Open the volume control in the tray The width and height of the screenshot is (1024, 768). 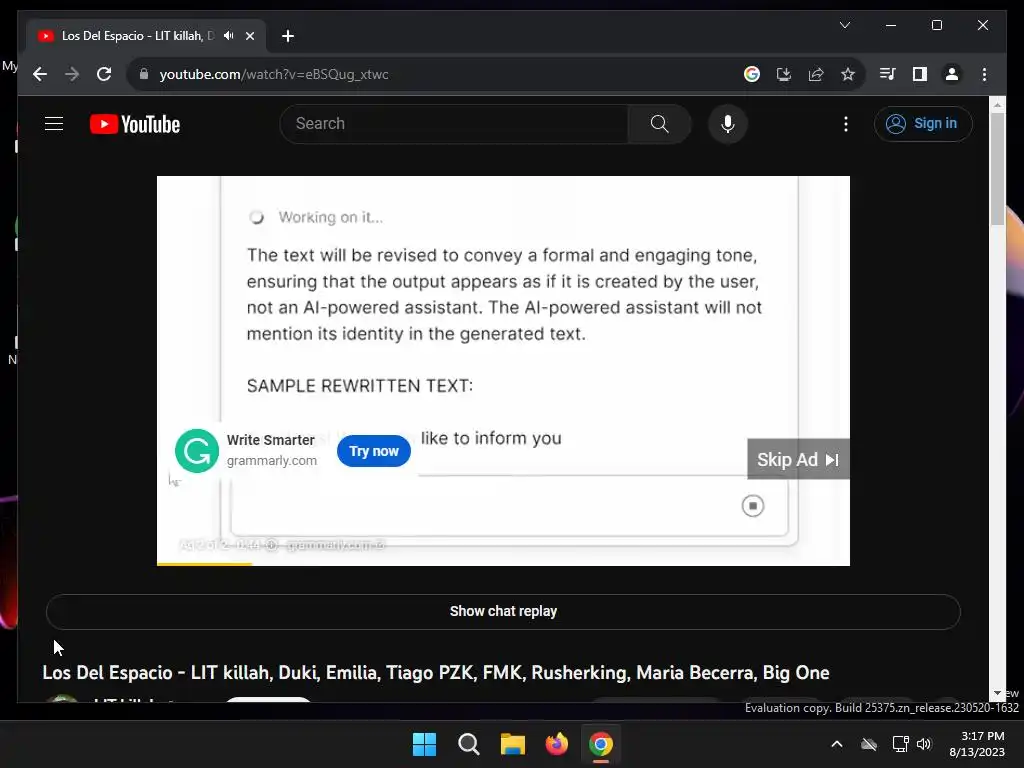pyautogui.click(x=924, y=744)
